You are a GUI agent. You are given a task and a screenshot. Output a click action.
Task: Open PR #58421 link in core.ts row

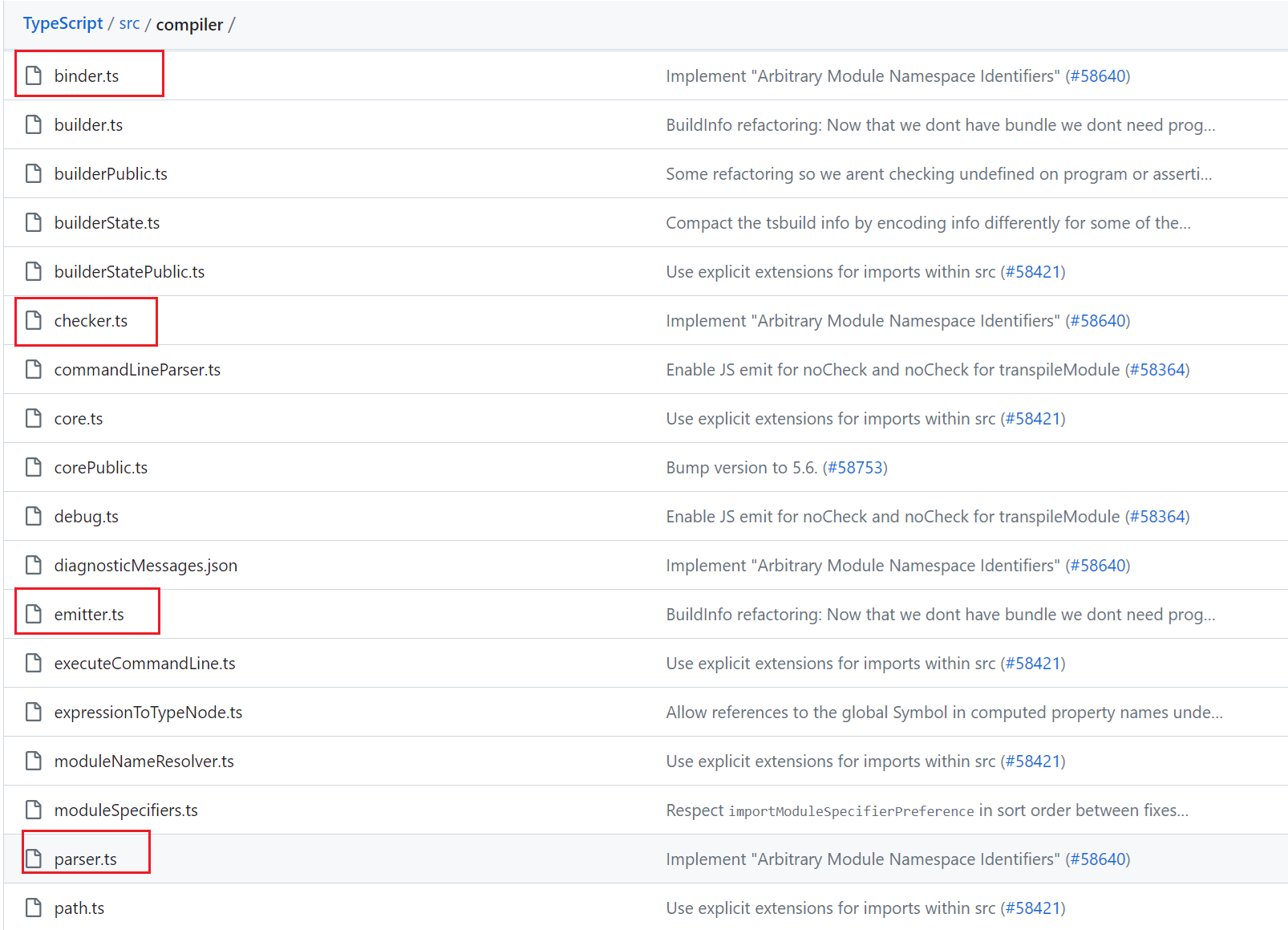pos(1033,418)
